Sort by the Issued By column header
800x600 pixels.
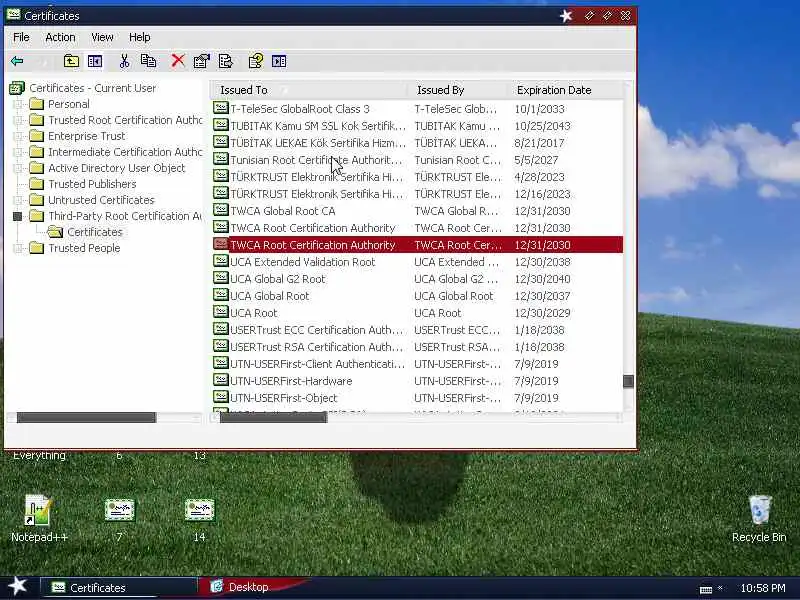(x=458, y=90)
